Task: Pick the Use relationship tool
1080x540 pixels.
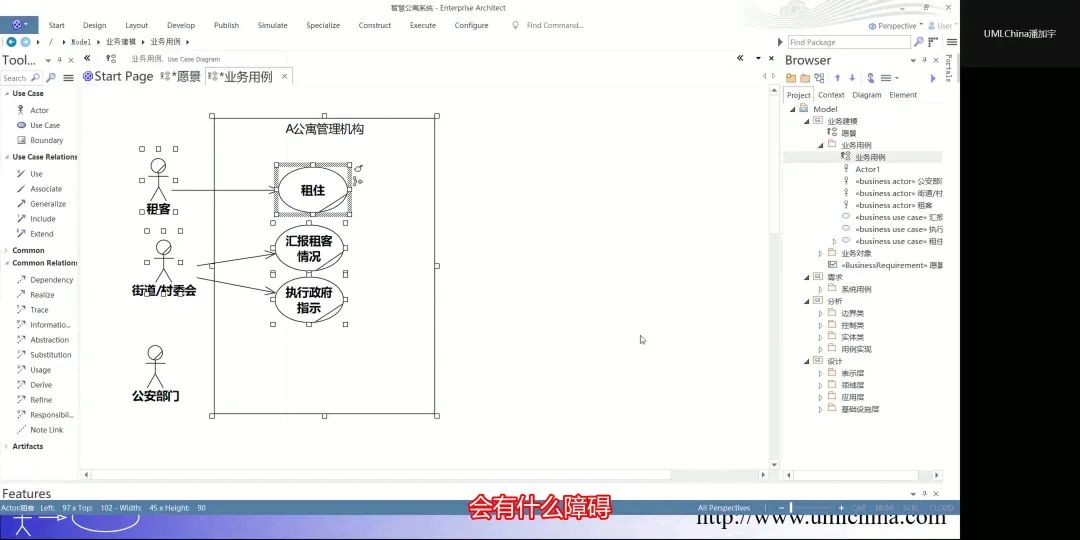Action: (x=30, y=174)
